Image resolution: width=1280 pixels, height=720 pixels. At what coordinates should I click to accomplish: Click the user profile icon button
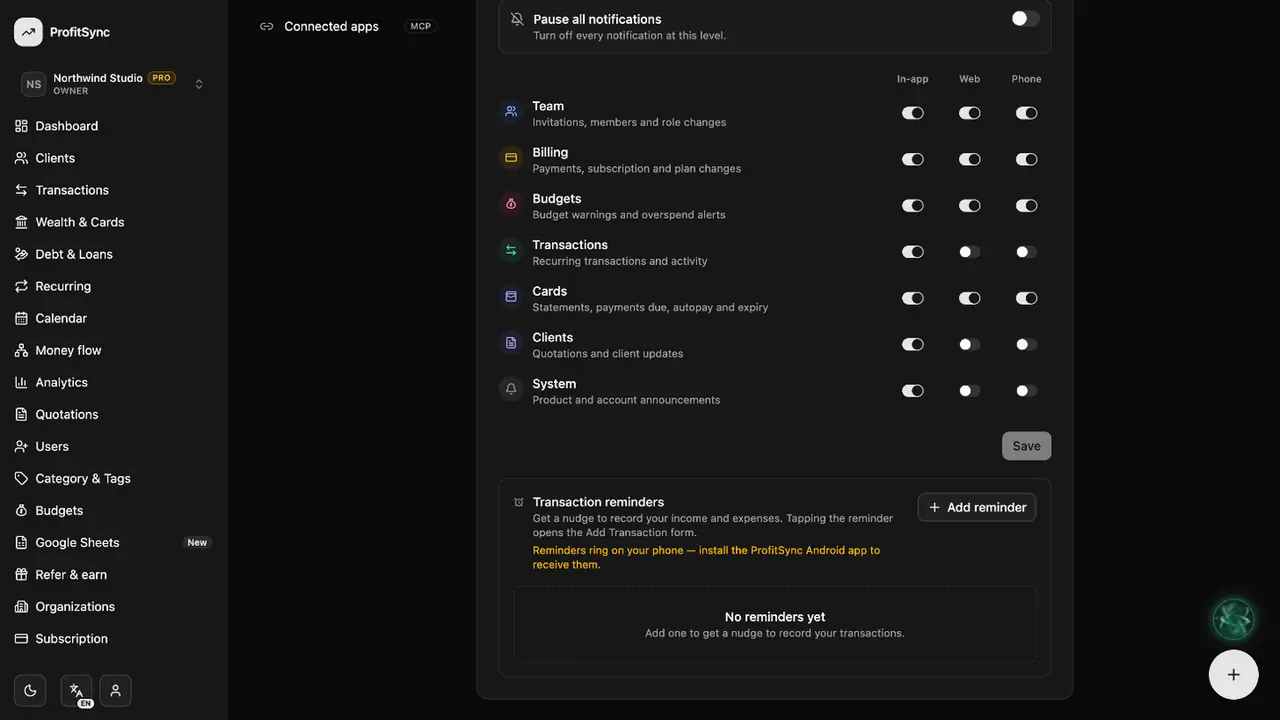point(115,690)
